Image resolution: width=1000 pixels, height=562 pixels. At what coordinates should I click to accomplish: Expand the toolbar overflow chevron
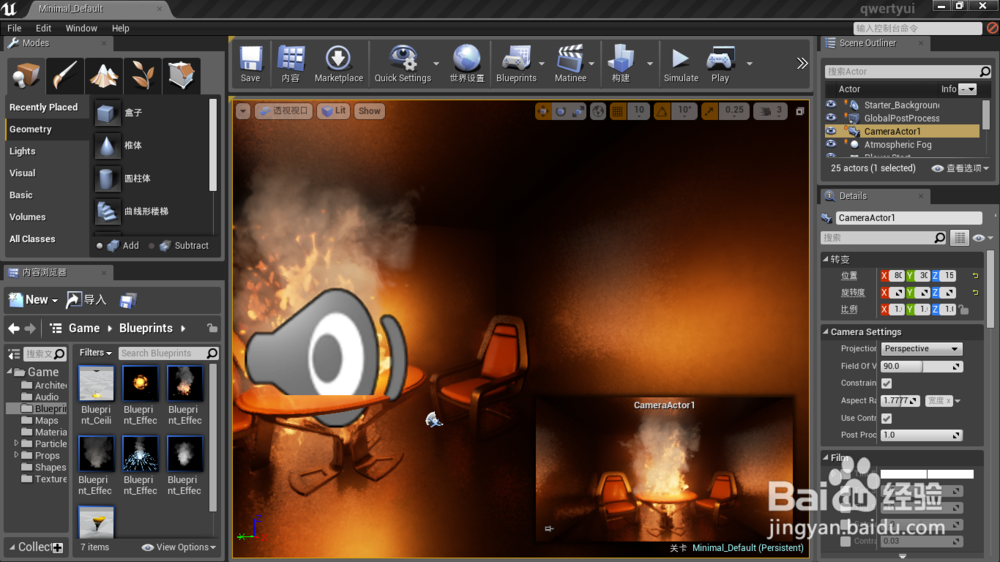pyautogui.click(x=802, y=63)
